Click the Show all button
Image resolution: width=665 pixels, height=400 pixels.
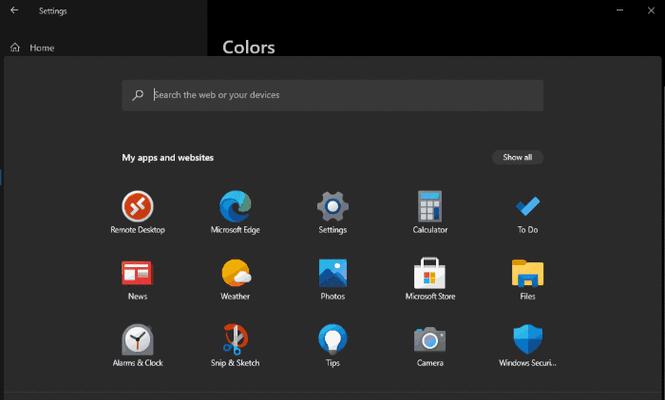click(x=517, y=157)
